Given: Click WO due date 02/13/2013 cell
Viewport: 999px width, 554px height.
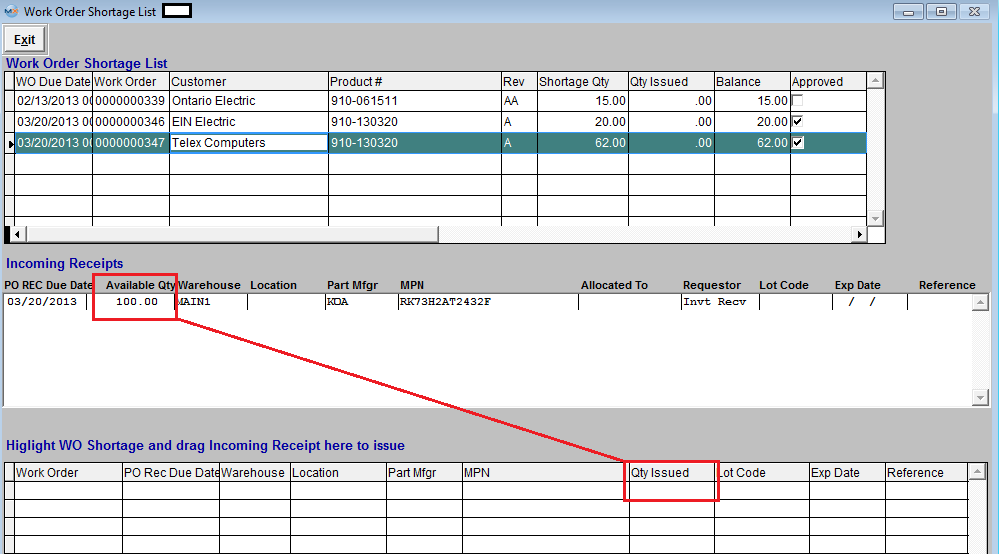Looking at the screenshot, I should [54, 101].
